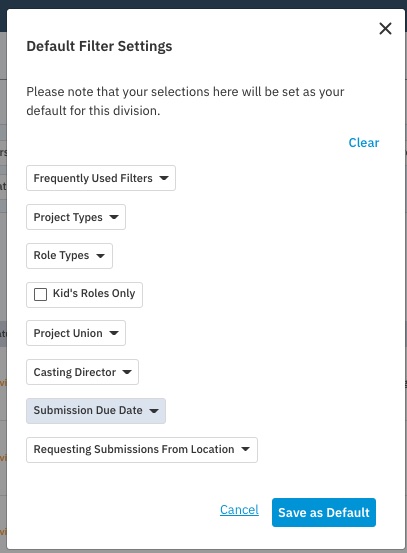Click the caret arrow beside Frequently Used Filters
Screen dimensions: 407x553
click(x=164, y=178)
